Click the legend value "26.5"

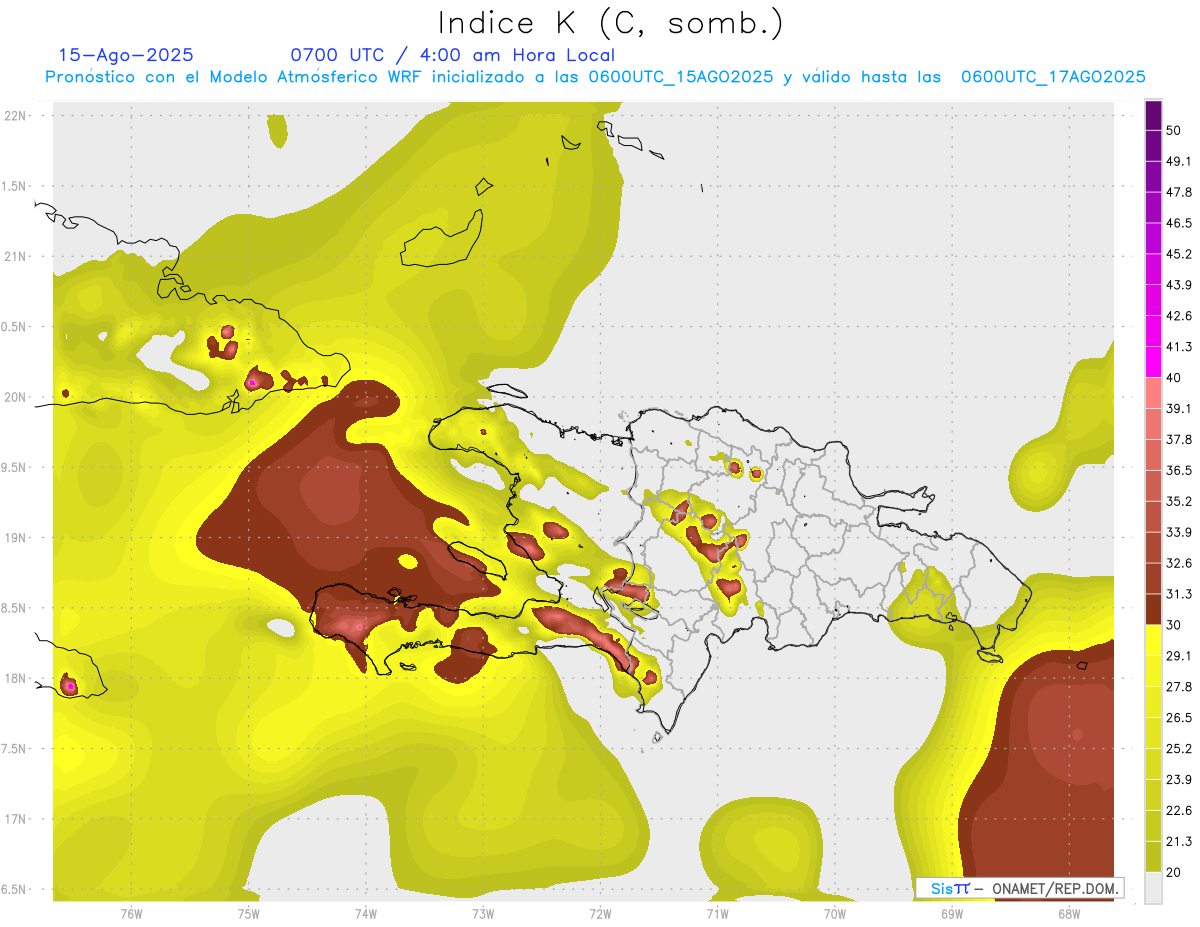click(x=1179, y=718)
